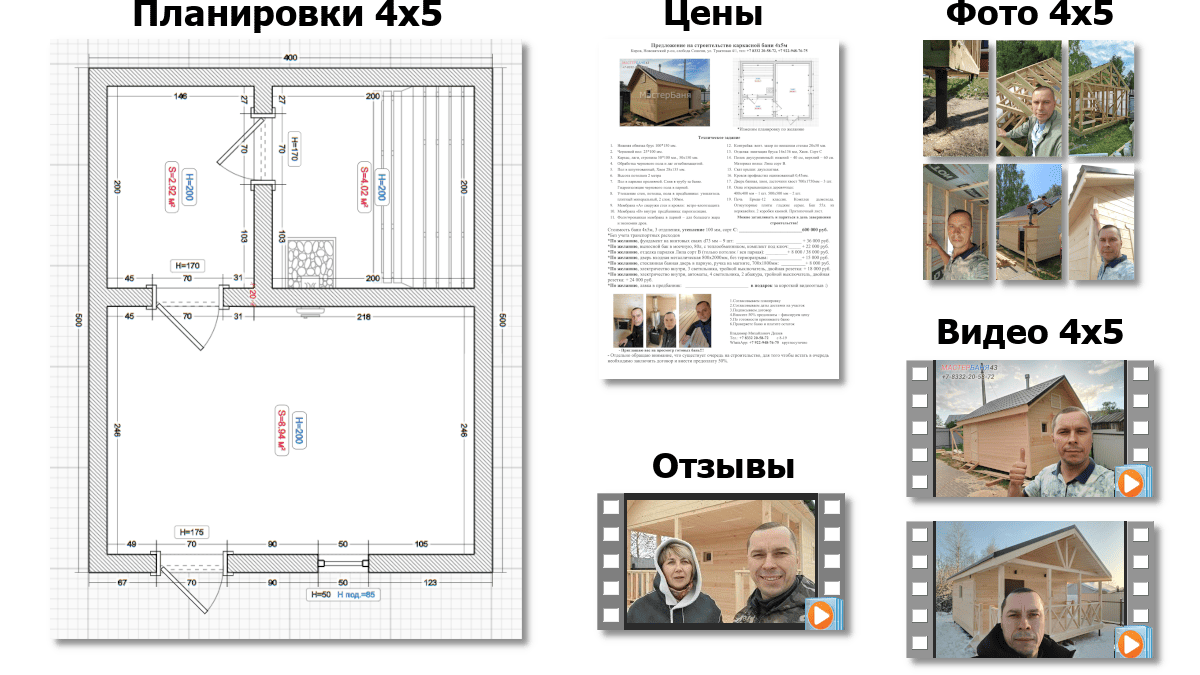
Task: Open the photo of the screw pile foundation
Action: pyautogui.click(x=957, y=98)
